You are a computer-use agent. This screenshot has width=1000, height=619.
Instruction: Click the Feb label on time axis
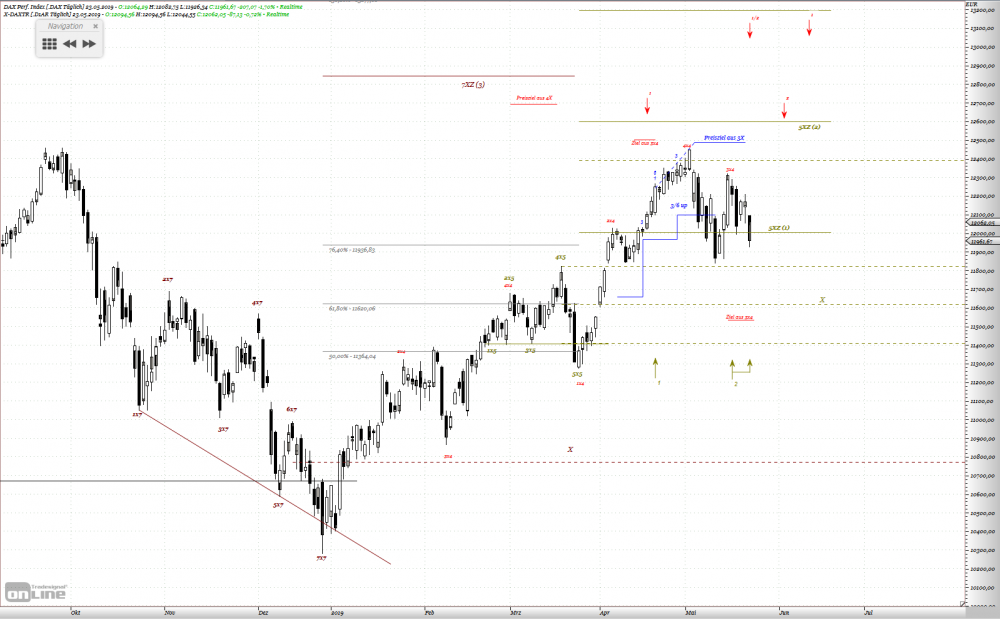pos(429,613)
